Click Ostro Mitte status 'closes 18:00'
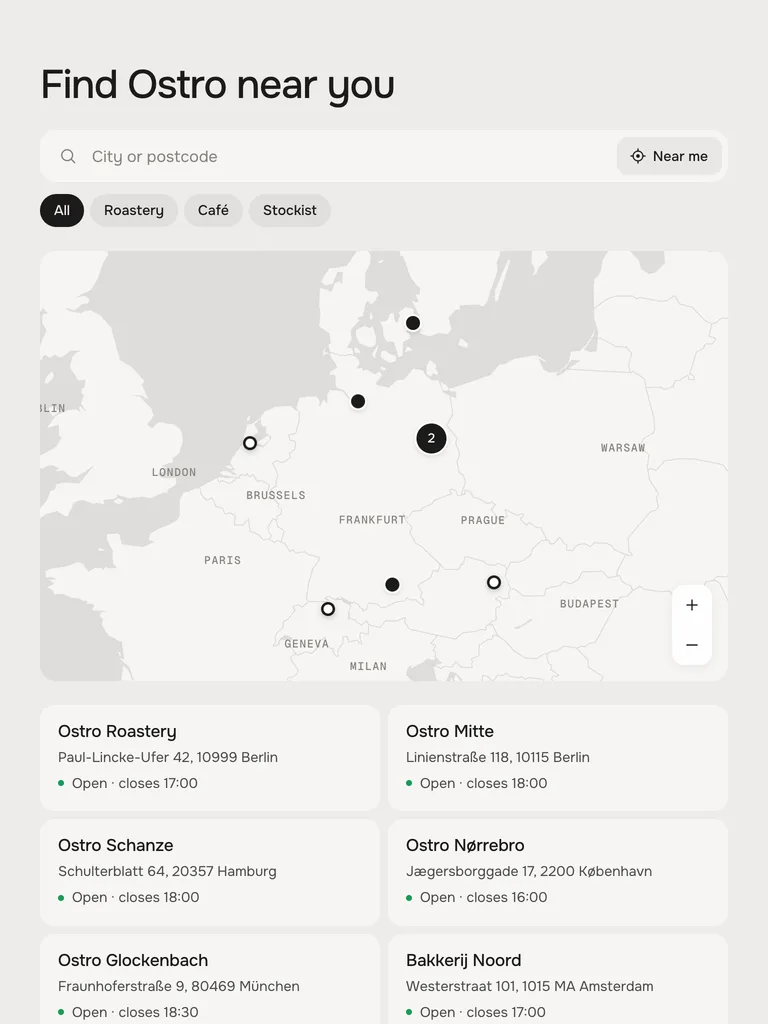768x1024 pixels. pos(507,783)
